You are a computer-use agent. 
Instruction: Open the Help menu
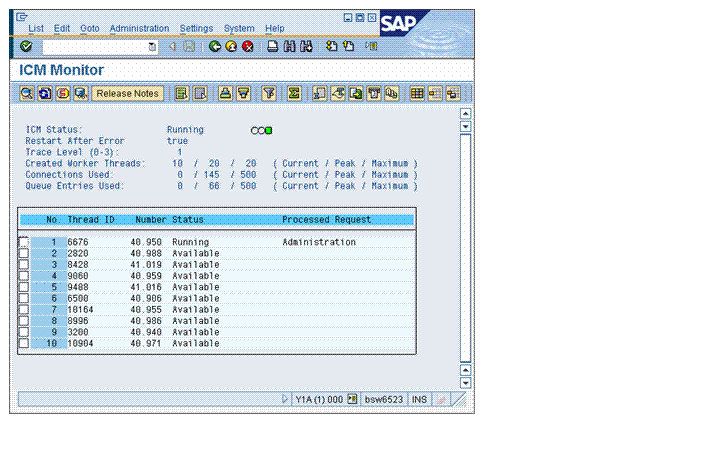click(x=275, y=28)
